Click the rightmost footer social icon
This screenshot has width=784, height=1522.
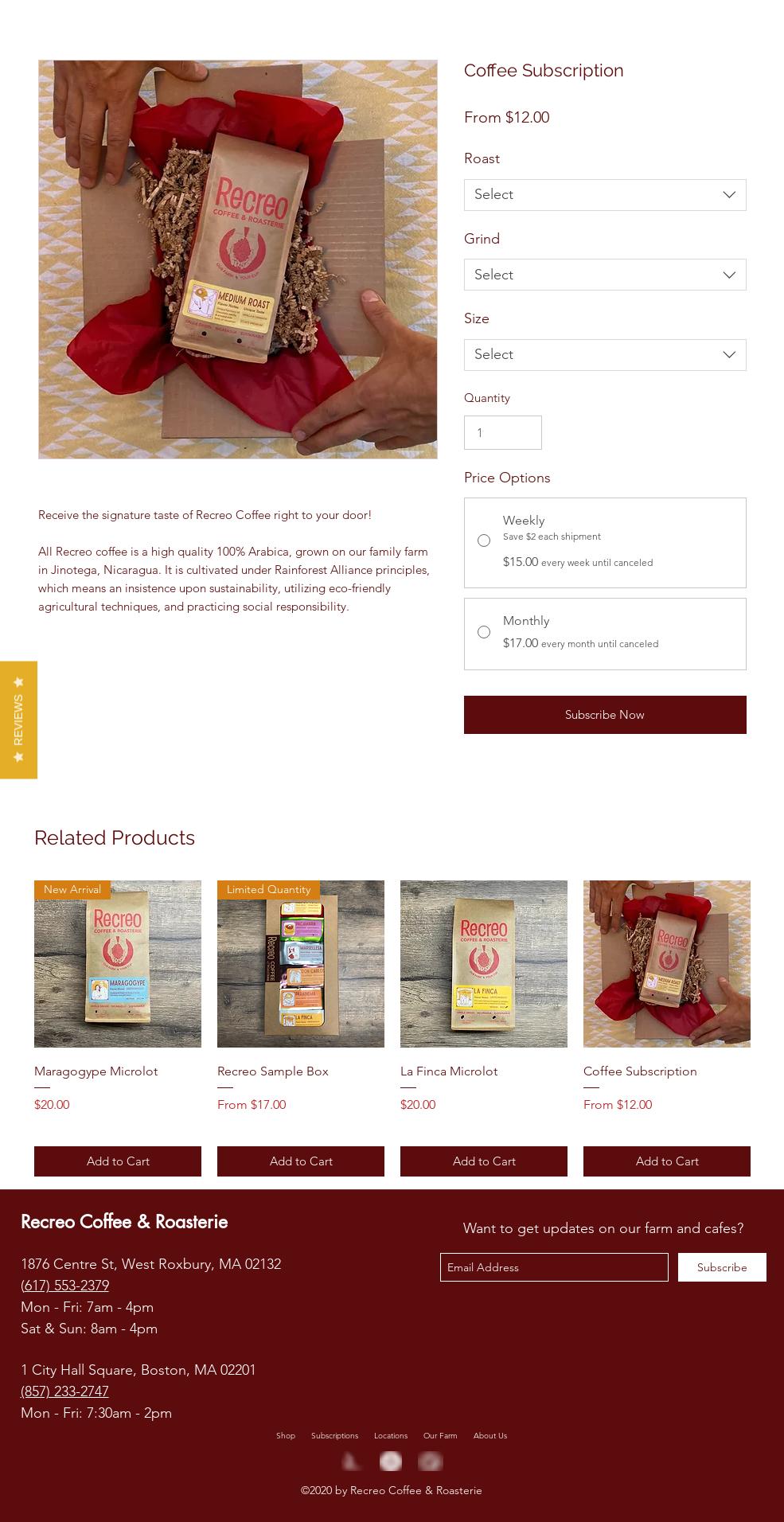(x=430, y=1461)
